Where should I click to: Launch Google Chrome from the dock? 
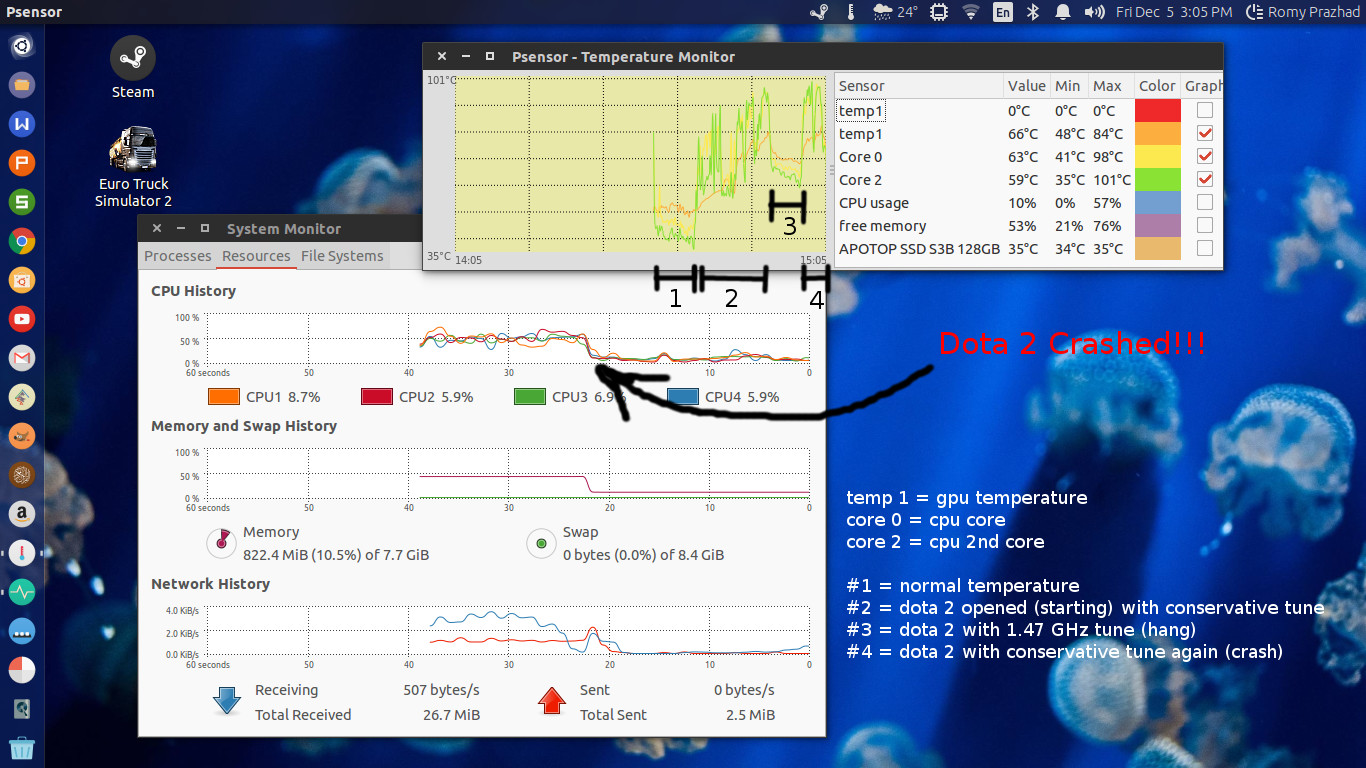tap(22, 240)
